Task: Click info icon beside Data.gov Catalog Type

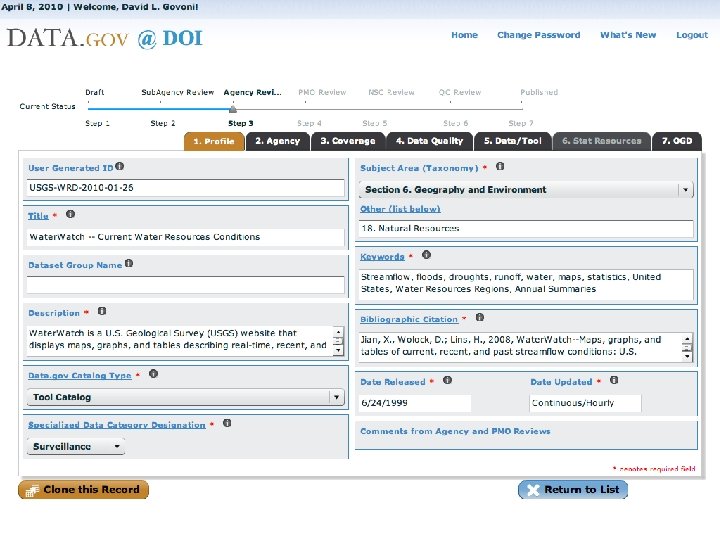Action: click(x=153, y=374)
